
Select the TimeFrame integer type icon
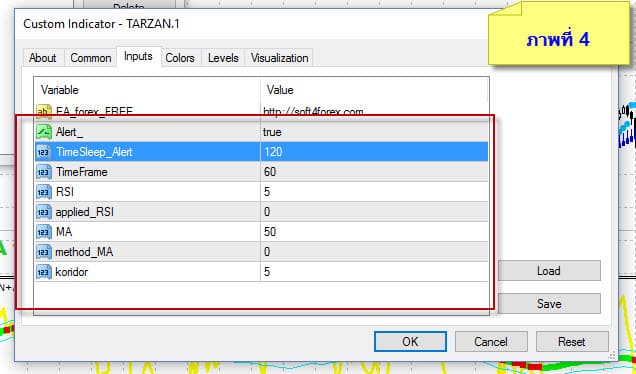(44, 172)
